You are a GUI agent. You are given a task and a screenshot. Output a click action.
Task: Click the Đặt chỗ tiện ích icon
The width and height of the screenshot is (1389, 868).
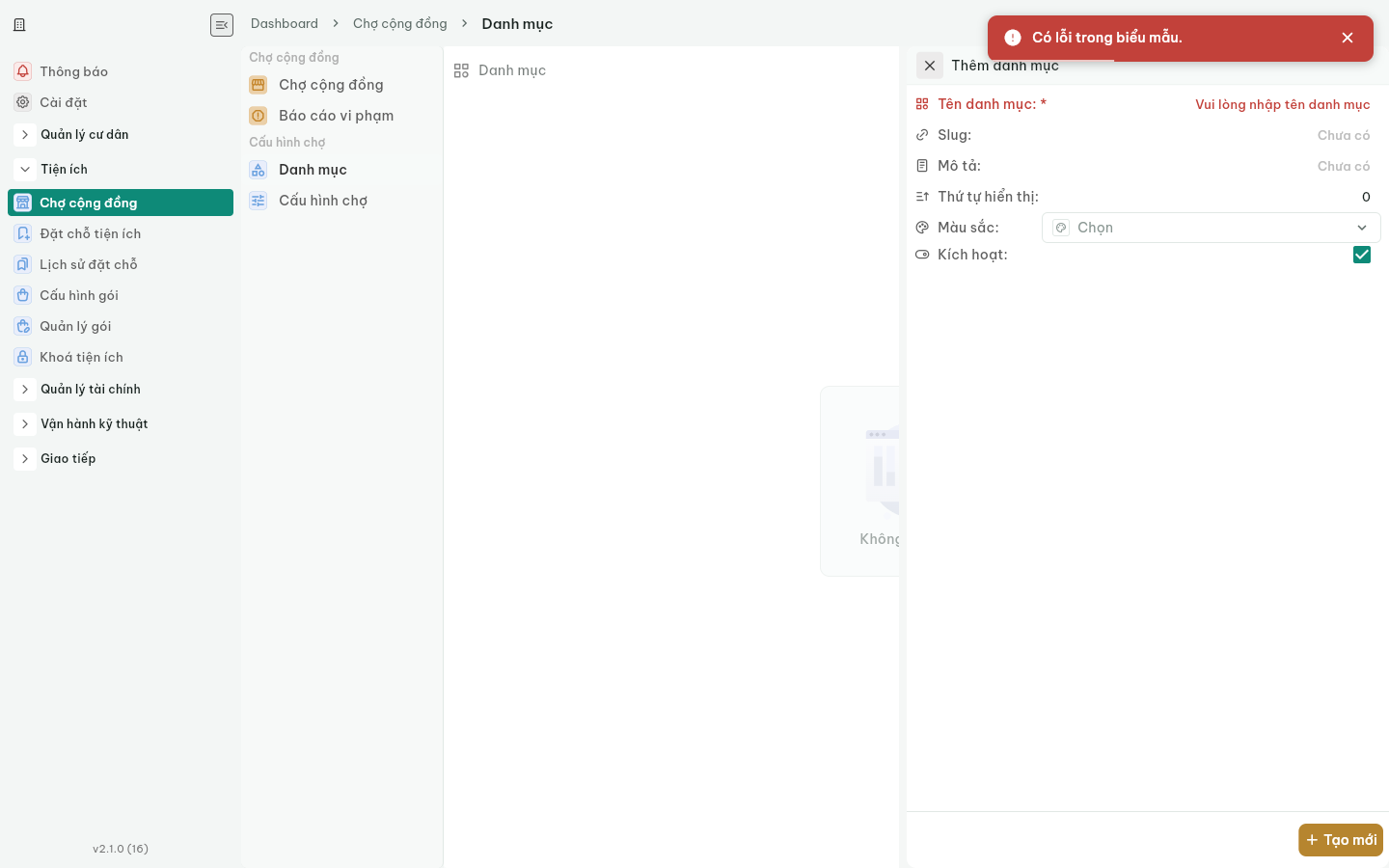[23, 233]
